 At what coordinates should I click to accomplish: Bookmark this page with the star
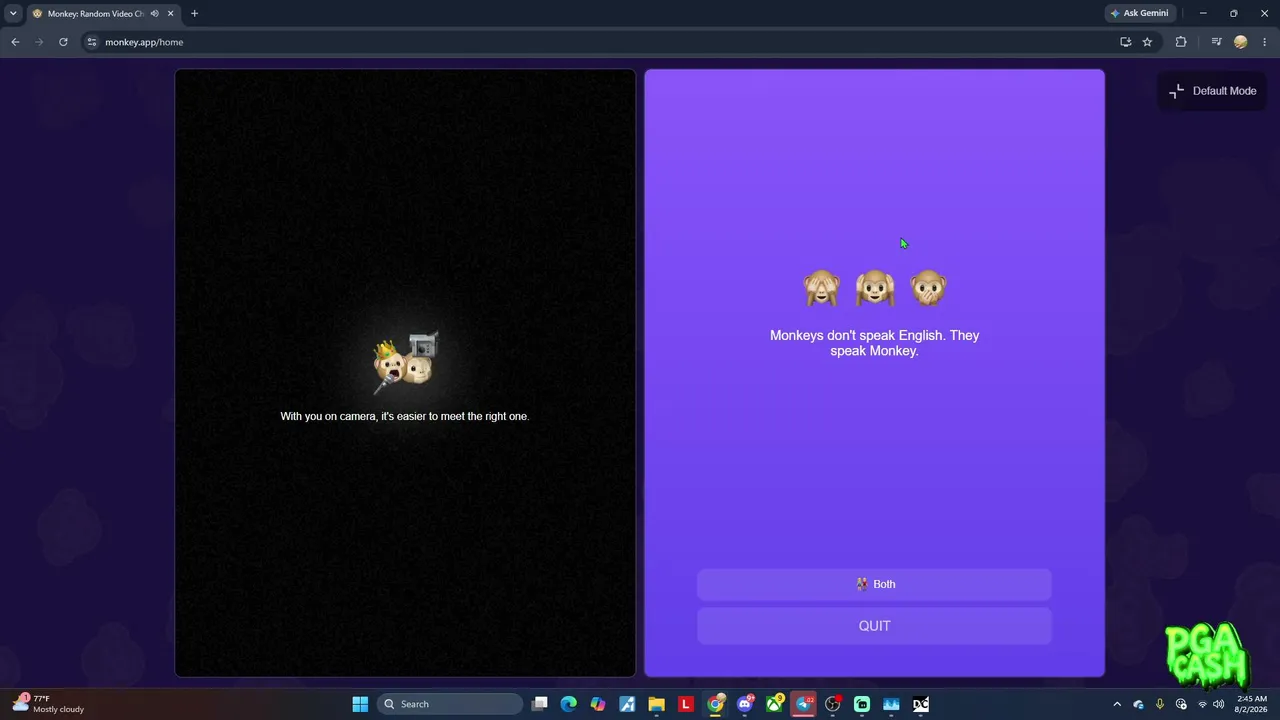pyautogui.click(x=1147, y=42)
